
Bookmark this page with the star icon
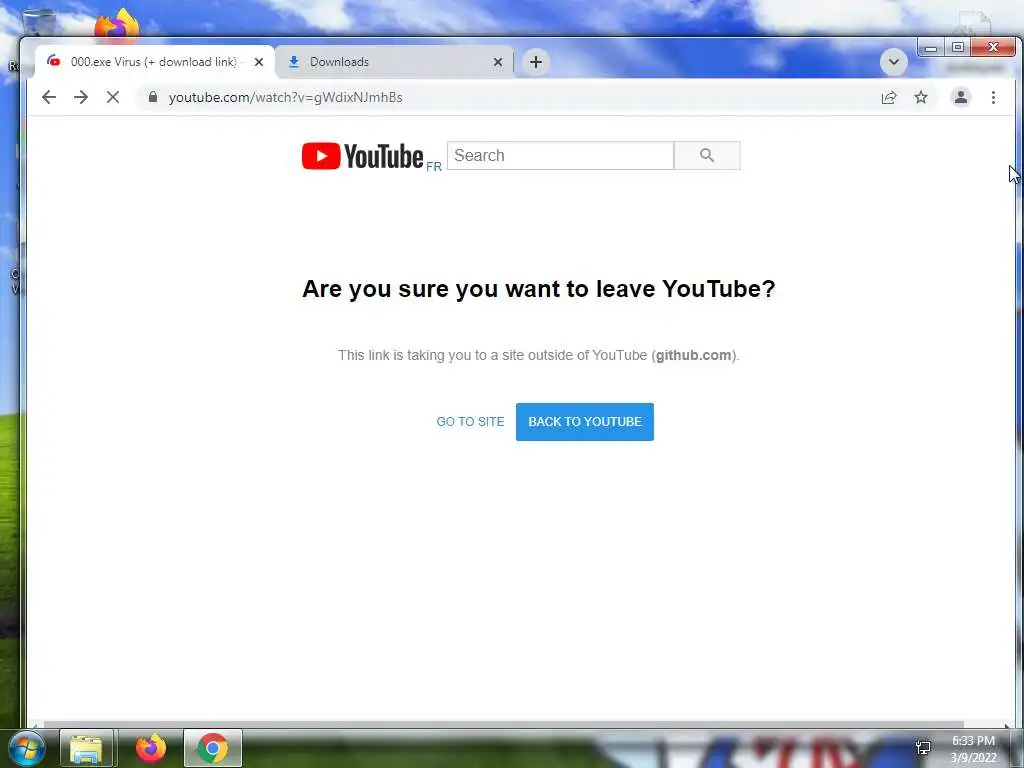click(921, 97)
